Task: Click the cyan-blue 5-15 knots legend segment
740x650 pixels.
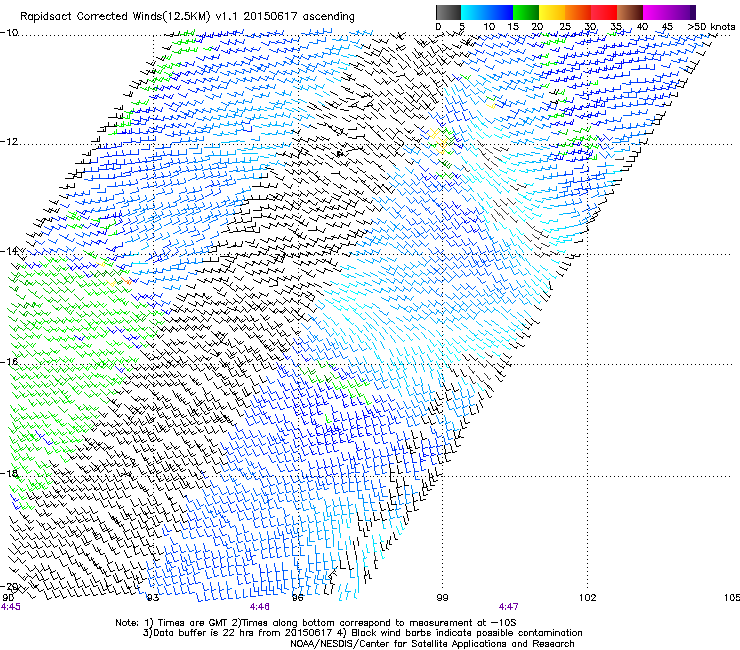Action: coord(487,12)
